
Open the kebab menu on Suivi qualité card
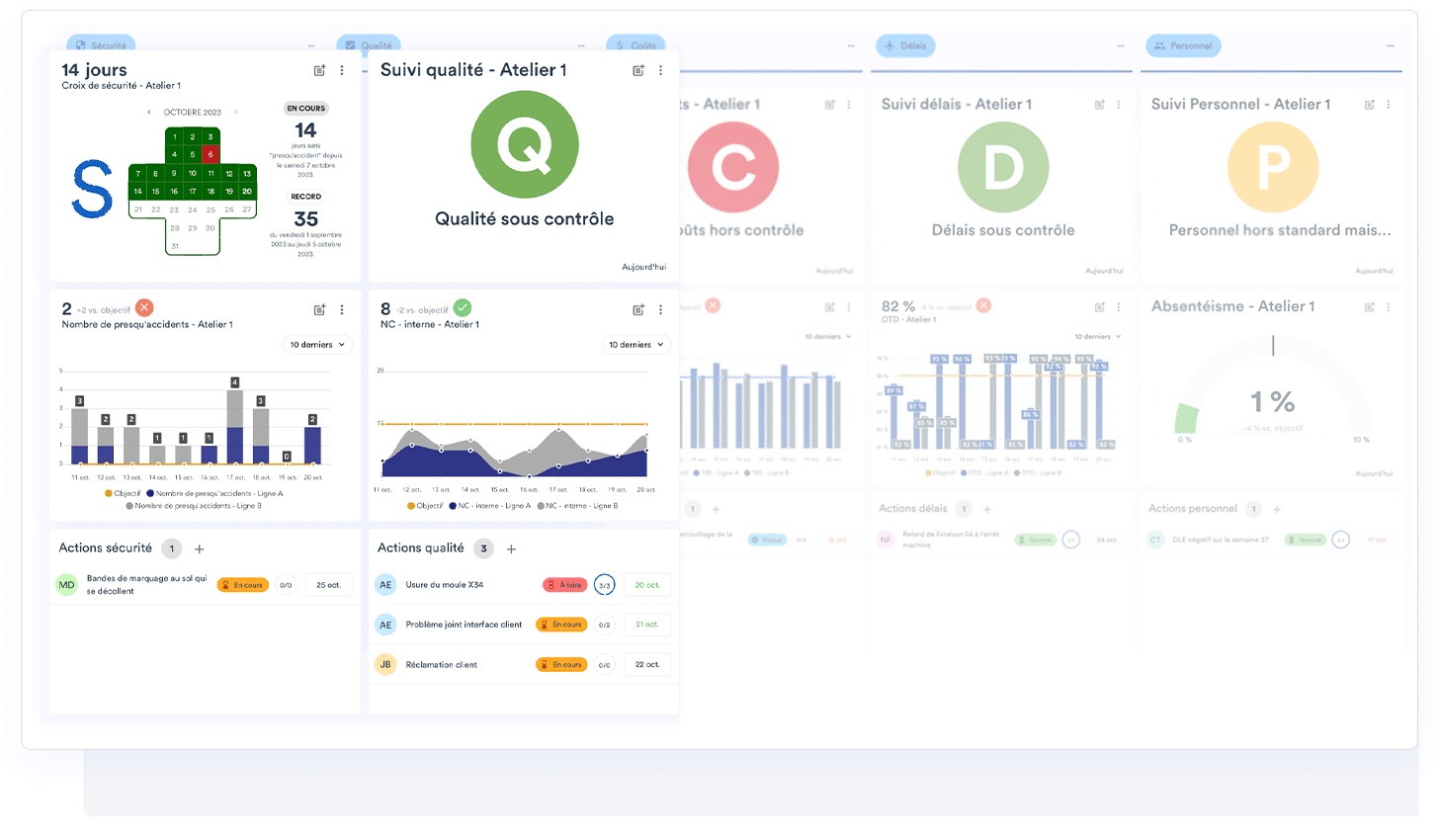(x=660, y=70)
